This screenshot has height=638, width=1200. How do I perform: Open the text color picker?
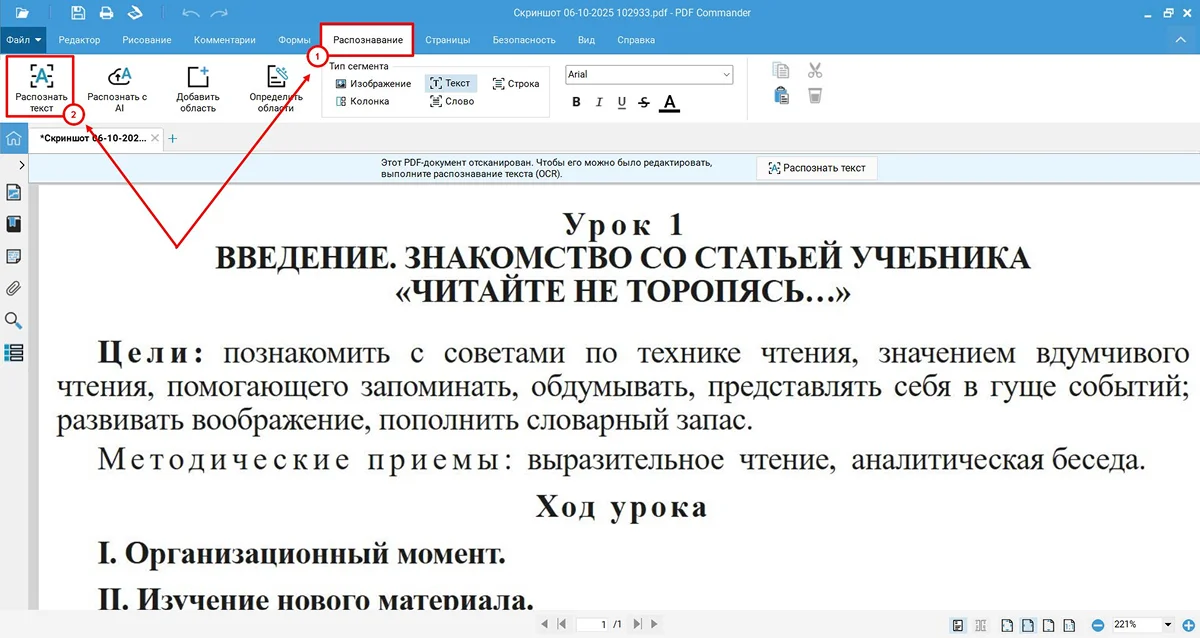(669, 102)
